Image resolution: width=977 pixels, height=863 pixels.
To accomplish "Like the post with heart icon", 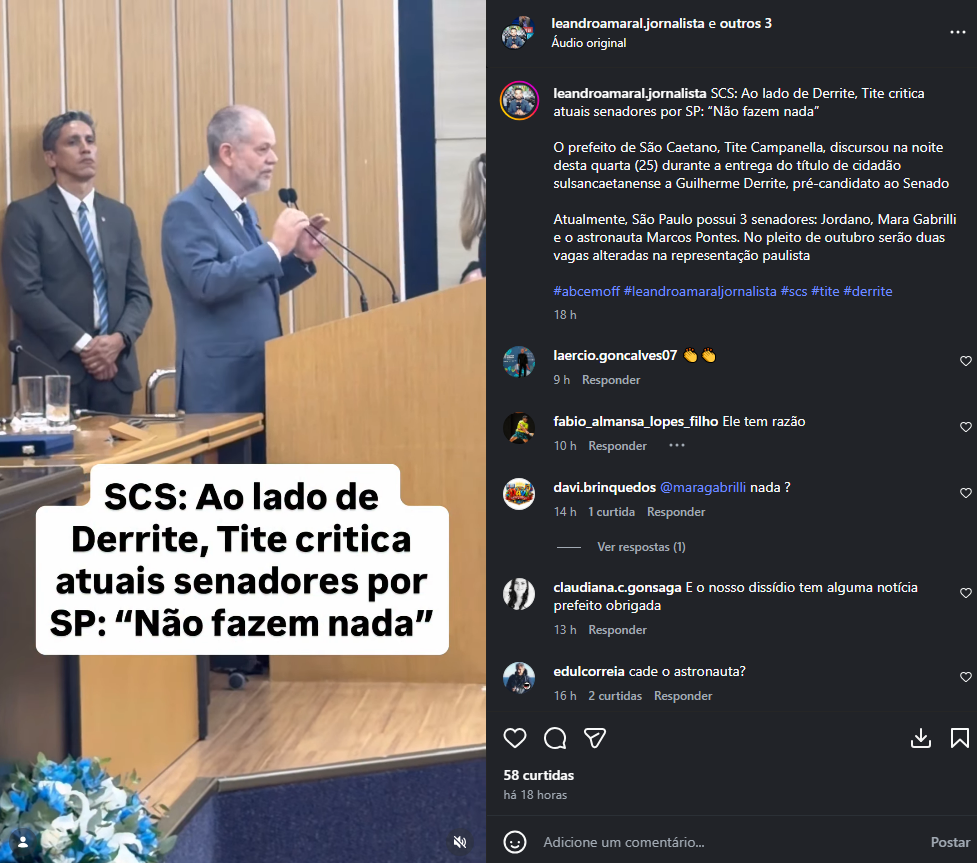I will pyautogui.click(x=515, y=738).
